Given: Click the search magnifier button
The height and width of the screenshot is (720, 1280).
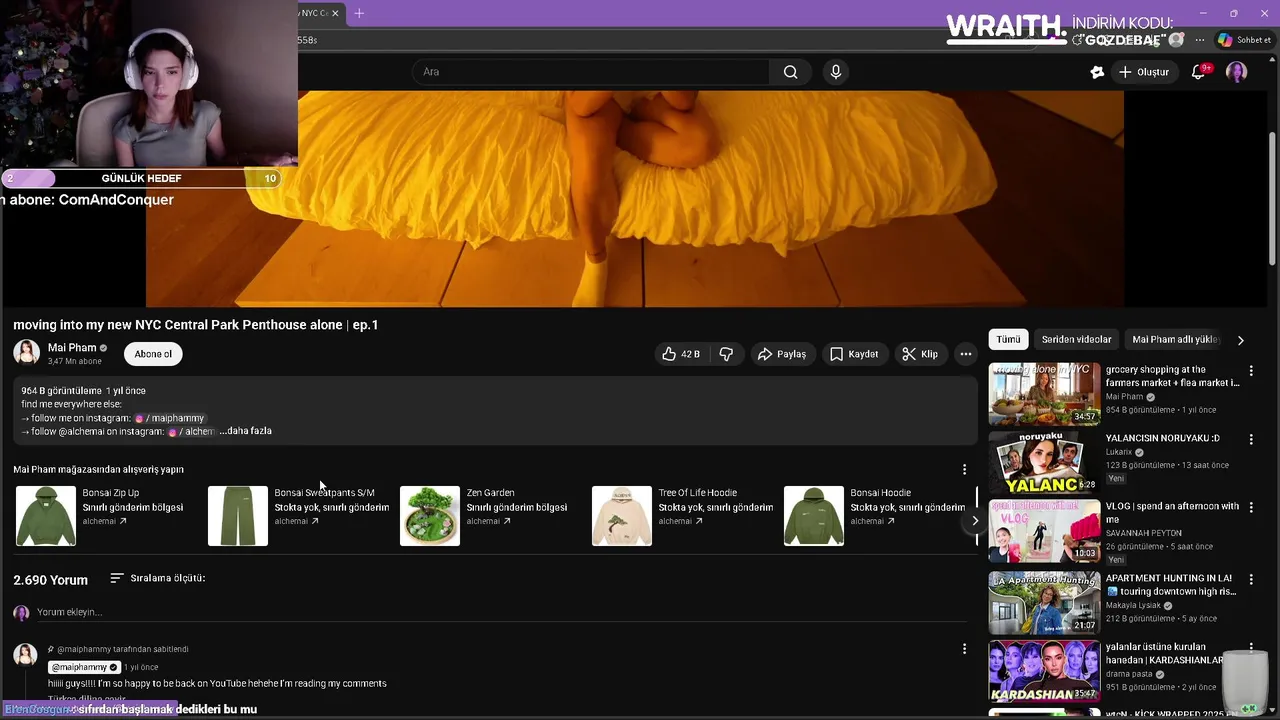Looking at the screenshot, I should (790, 72).
